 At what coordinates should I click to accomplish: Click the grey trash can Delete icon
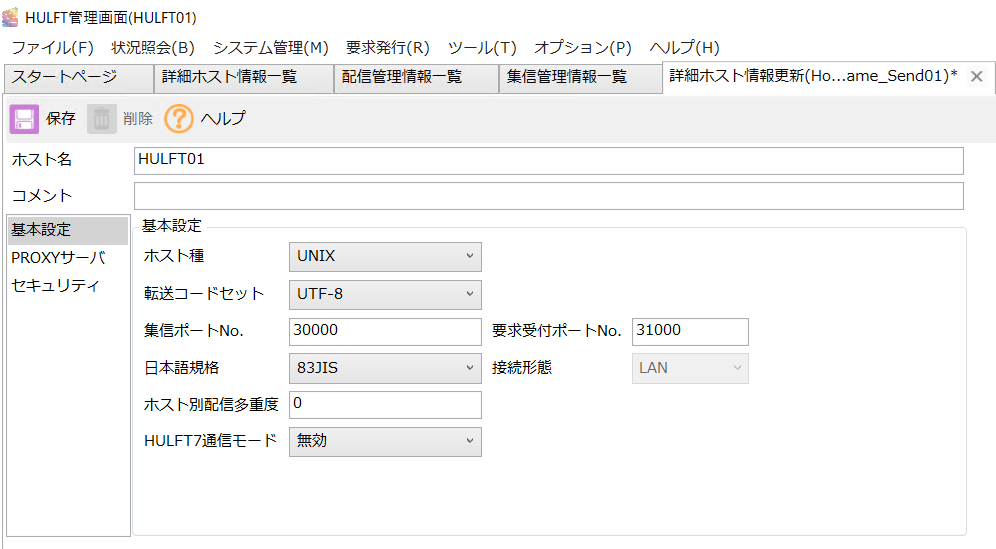tap(102, 119)
